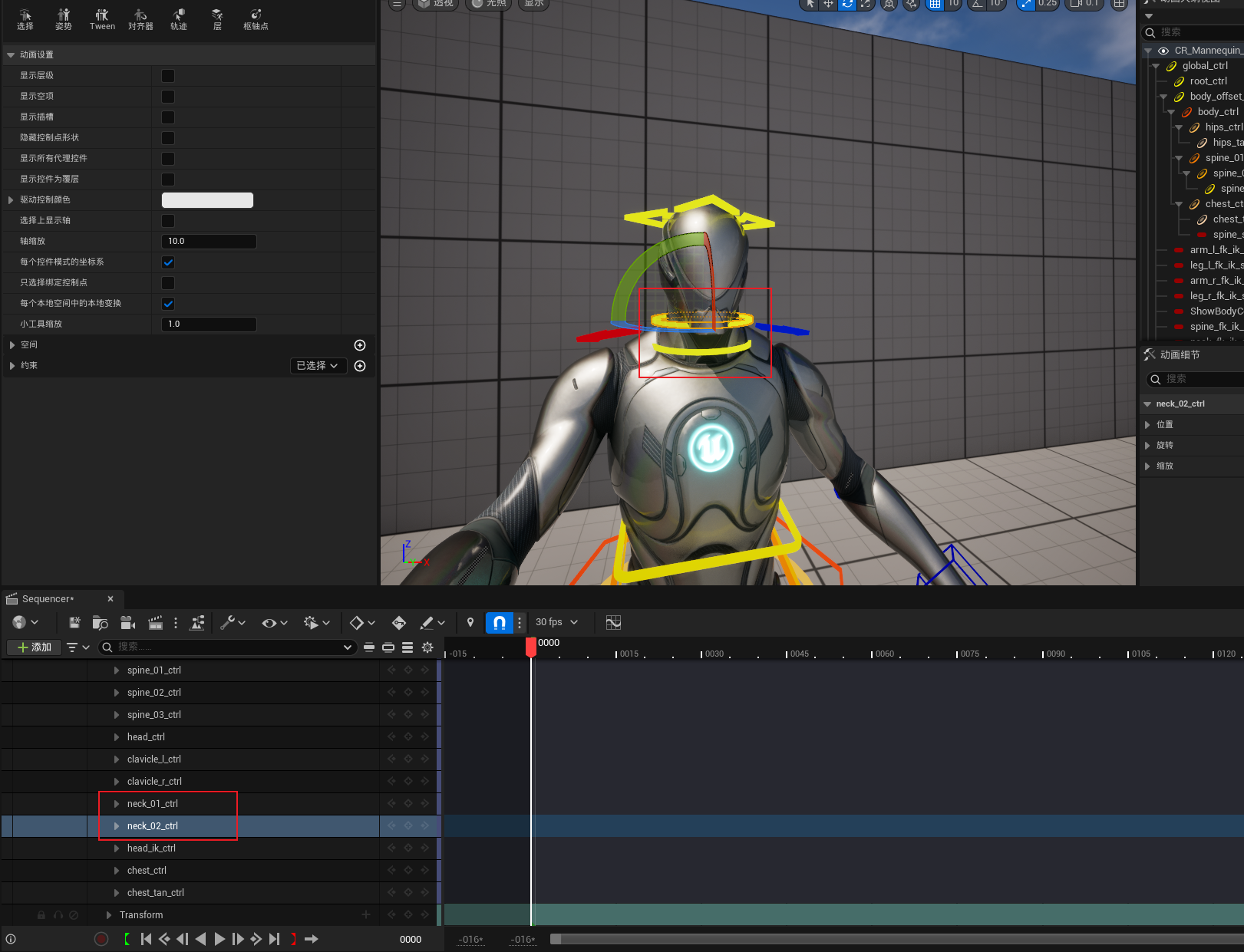The width and height of the screenshot is (1244, 952).
Task: Expand the 驱动控制颜色 property
Action: pyautogui.click(x=11, y=200)
